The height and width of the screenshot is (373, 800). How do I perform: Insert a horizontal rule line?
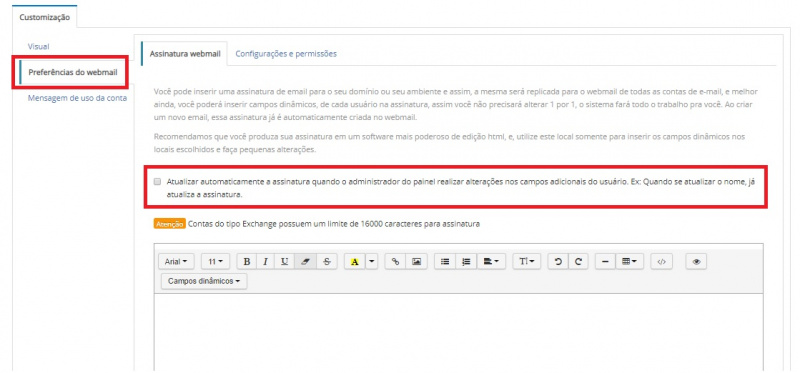point(605,261)
